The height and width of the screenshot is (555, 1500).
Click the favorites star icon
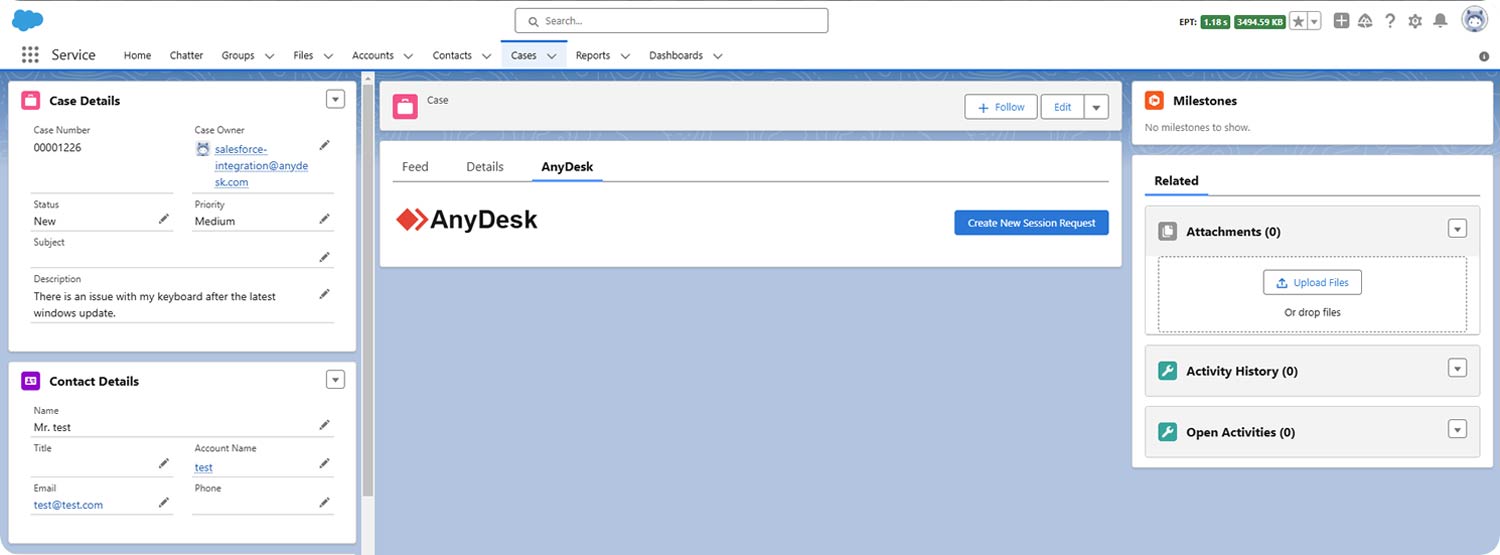[1297, 21]
